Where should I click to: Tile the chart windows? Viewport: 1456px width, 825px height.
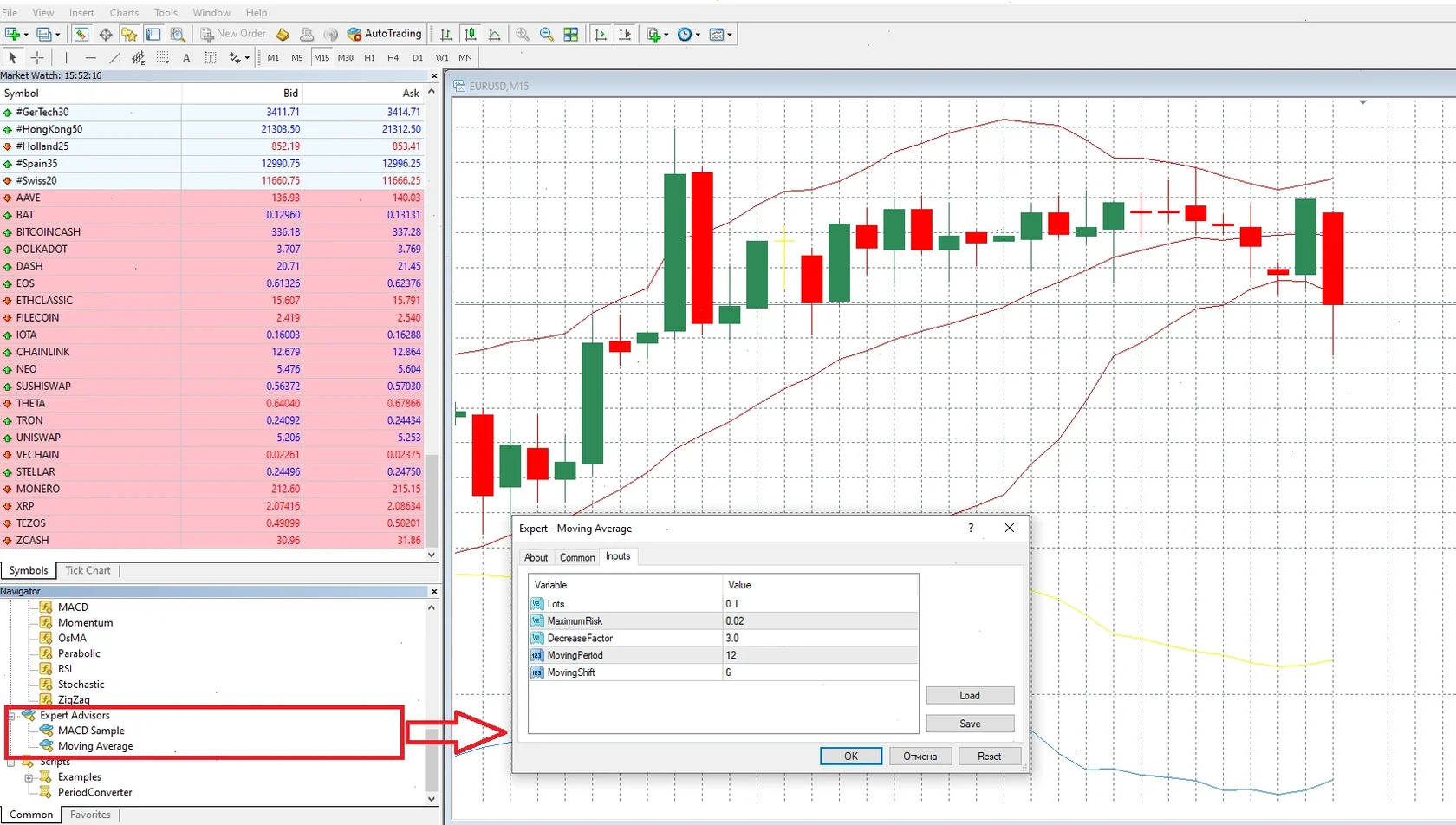click(x=571, y=34)
